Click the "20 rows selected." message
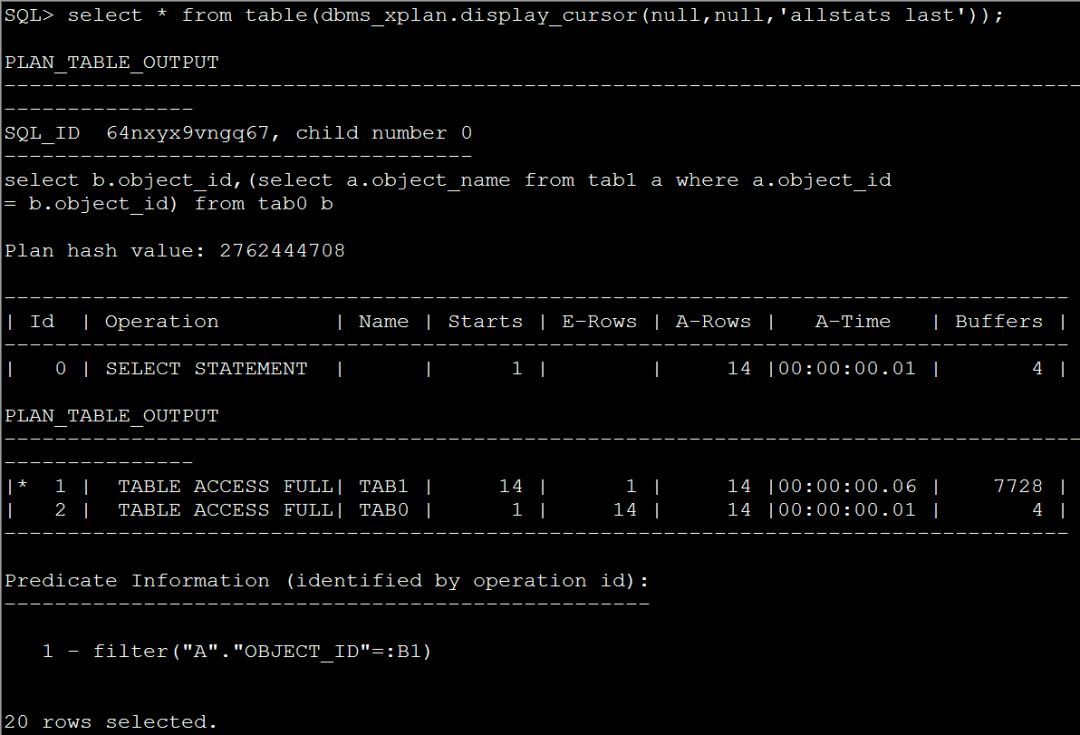Viewport: 1080px width, 735px height. pyautogui.click(x=110, y=721)
